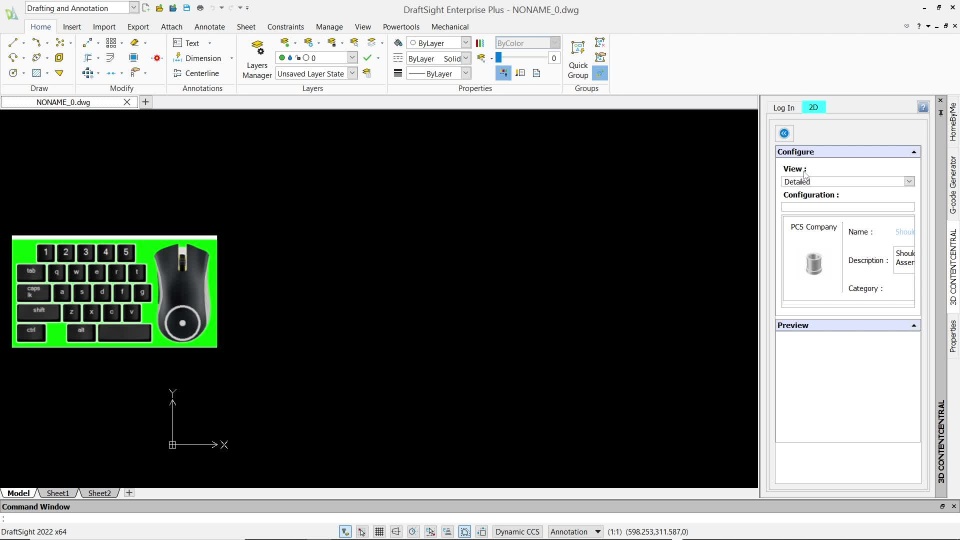Close the NONAME_0.dwg drawing tab
Screen dimensions: 960x540
pos(127,102)
